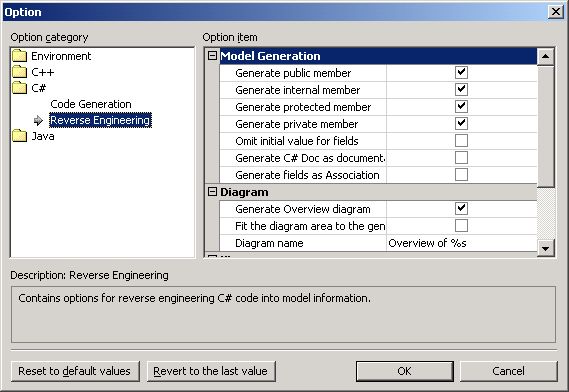The width and height of the screenshot is (569, 392).
Task: Open the Code Generation options
Action: pos(91,104)
